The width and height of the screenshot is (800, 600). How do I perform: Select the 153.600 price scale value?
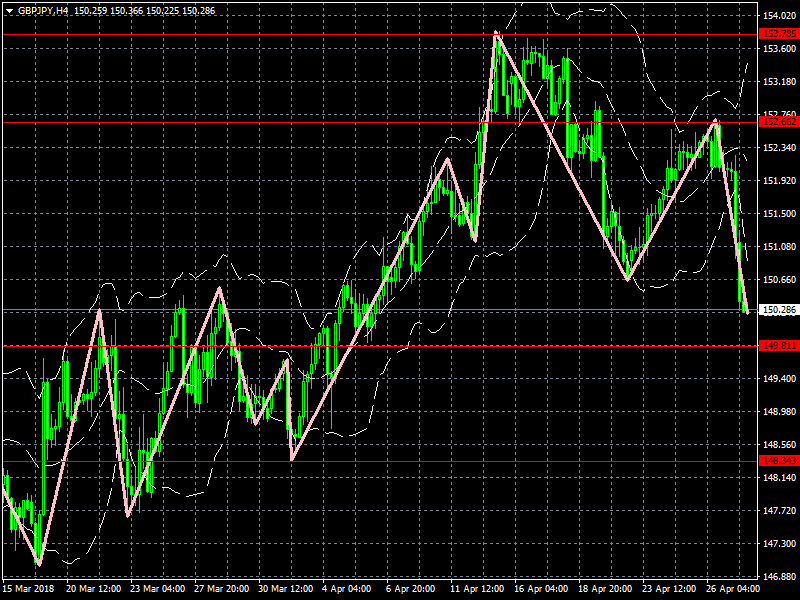point(779,48)
